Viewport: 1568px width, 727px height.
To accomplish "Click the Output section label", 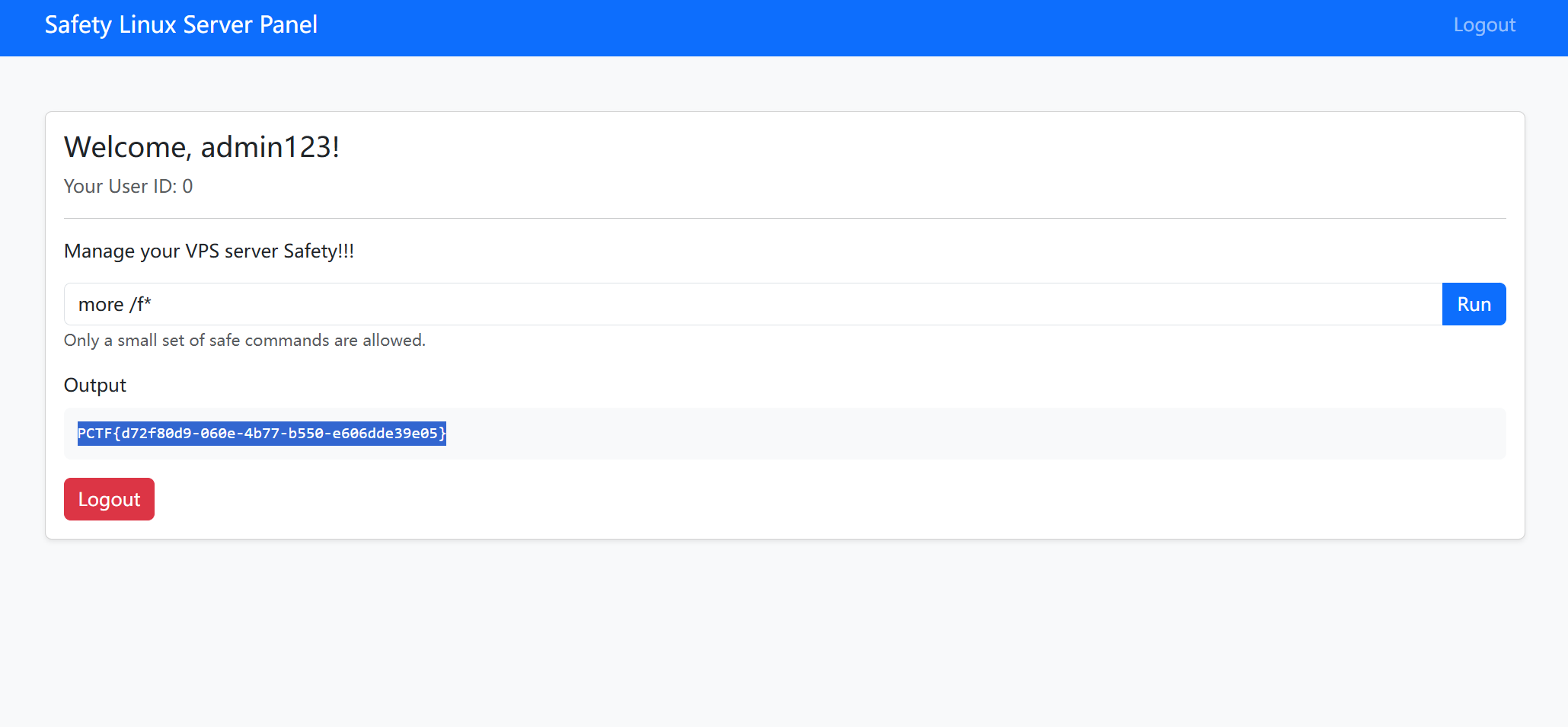I will [95, 386].
